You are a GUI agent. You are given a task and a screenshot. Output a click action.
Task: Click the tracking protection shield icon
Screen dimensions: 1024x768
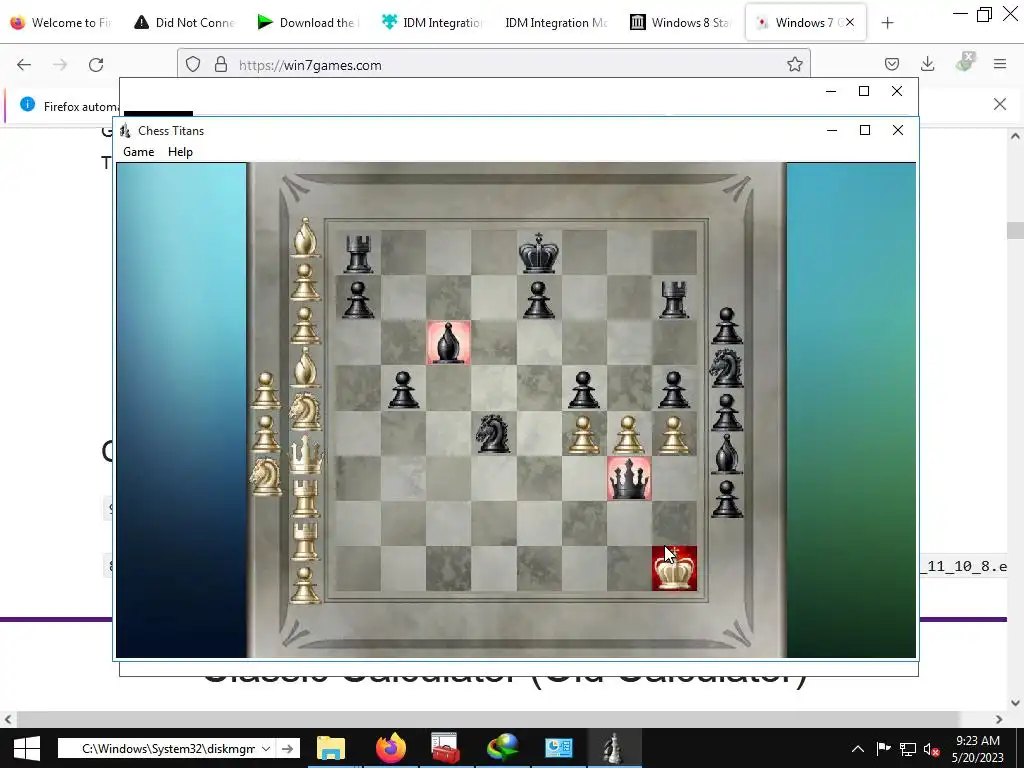pos(193,65)
